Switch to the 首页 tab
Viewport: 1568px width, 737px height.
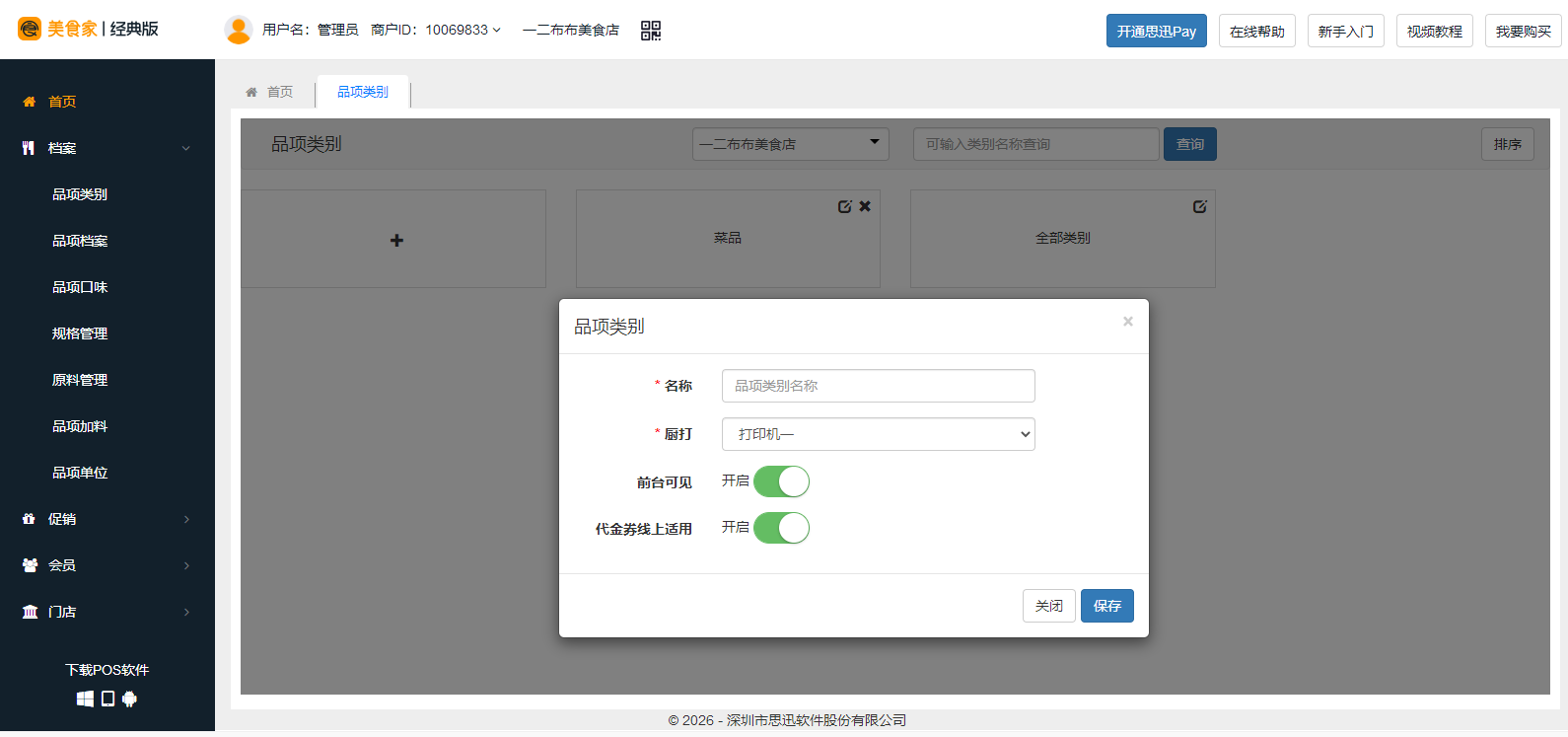pyautogui.click(x=269, y=92)
